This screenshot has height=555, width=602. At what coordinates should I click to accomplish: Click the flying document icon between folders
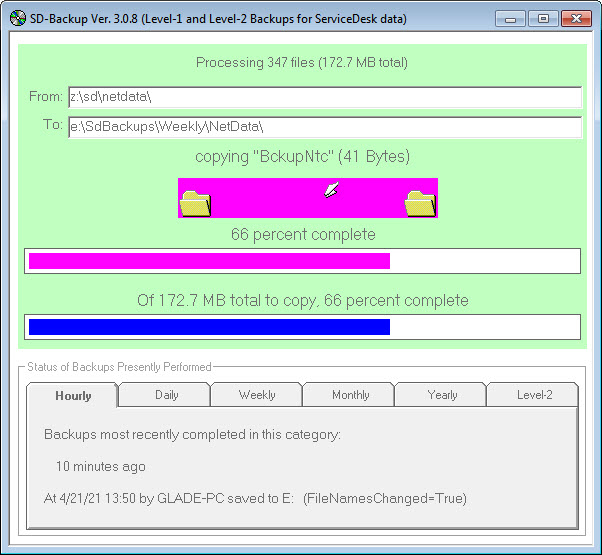[x=333, y=189]
